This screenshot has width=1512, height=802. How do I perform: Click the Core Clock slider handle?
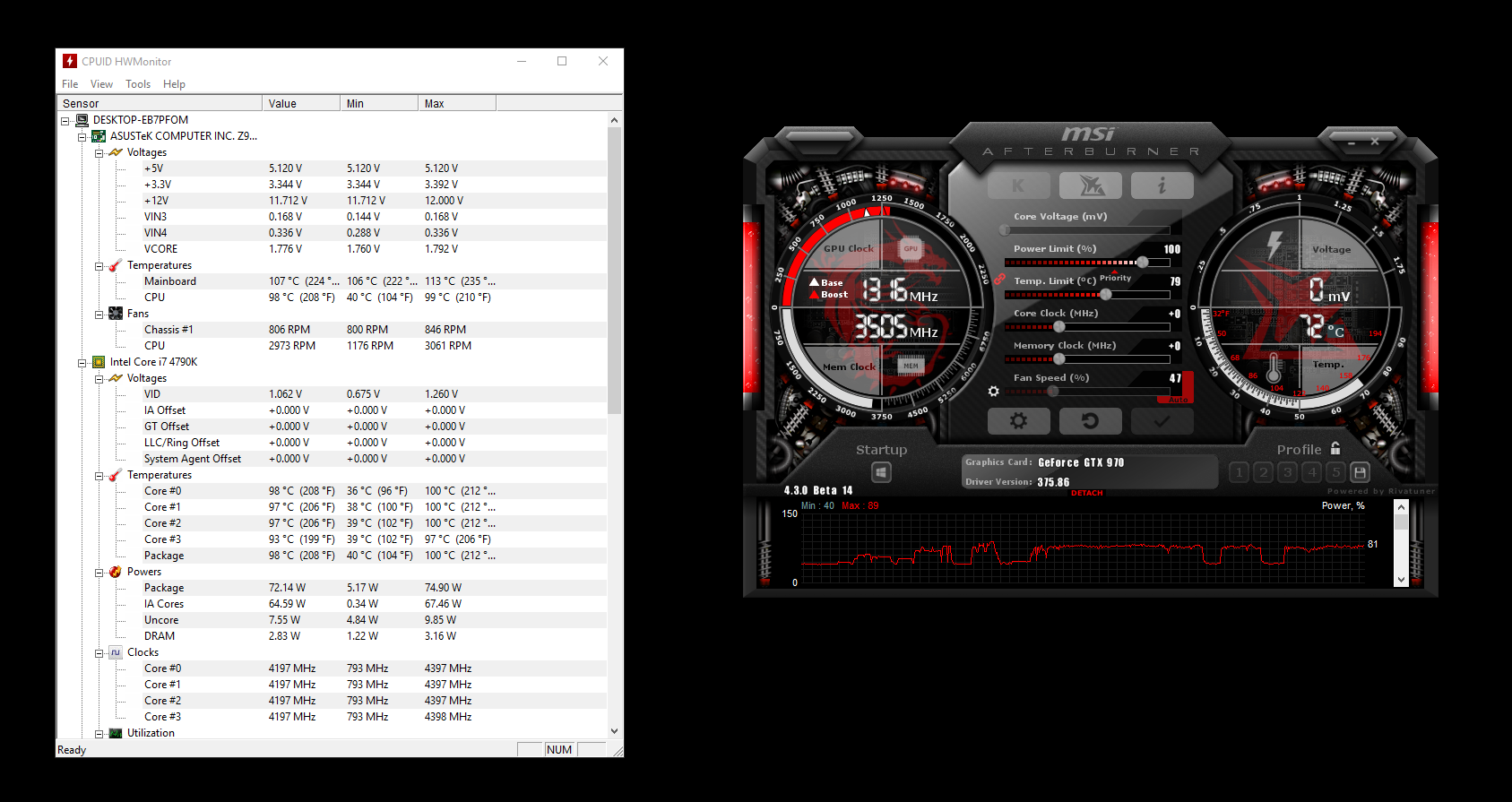pyautogui.click(x=1059, y=327)
